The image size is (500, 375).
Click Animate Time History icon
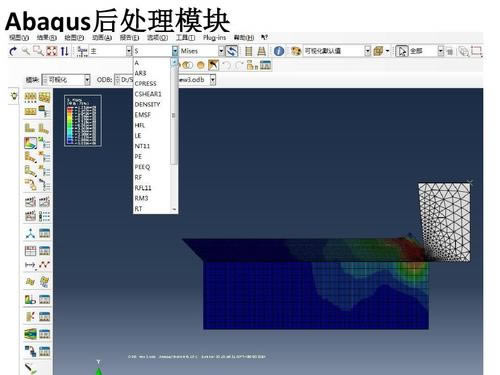tap(31, 202)
